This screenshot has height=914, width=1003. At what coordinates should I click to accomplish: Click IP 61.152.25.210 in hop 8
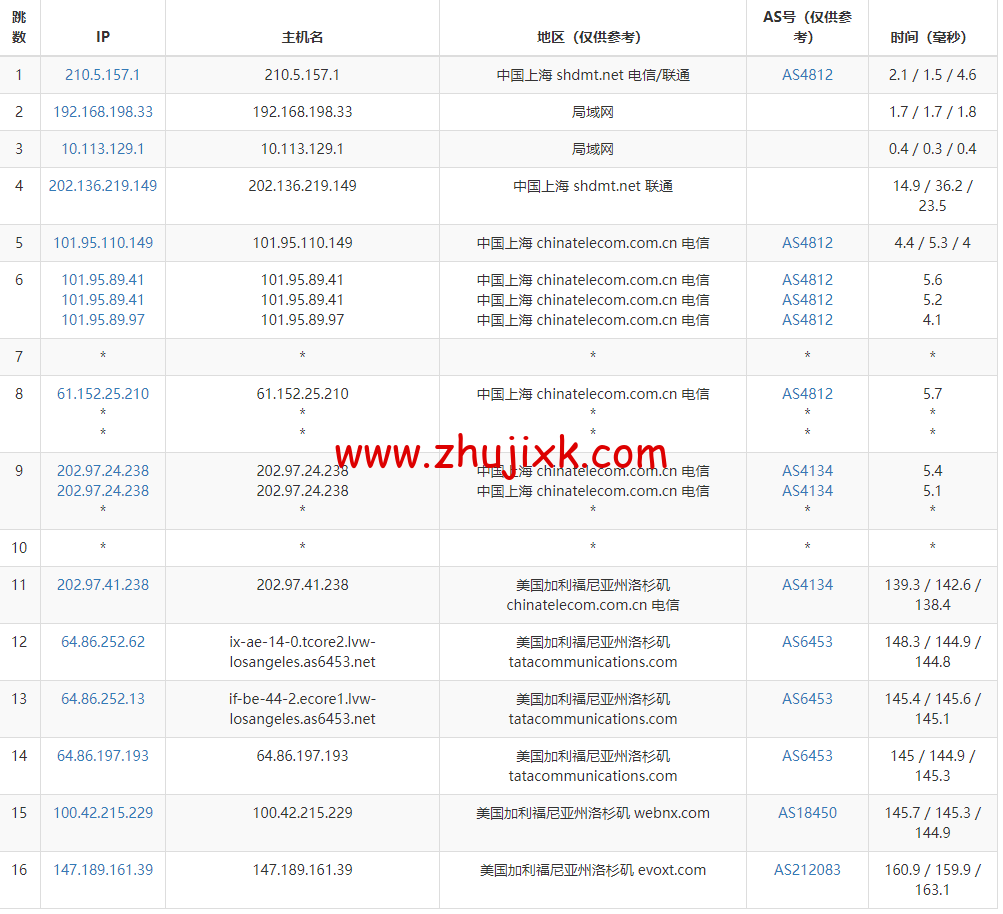102,394
